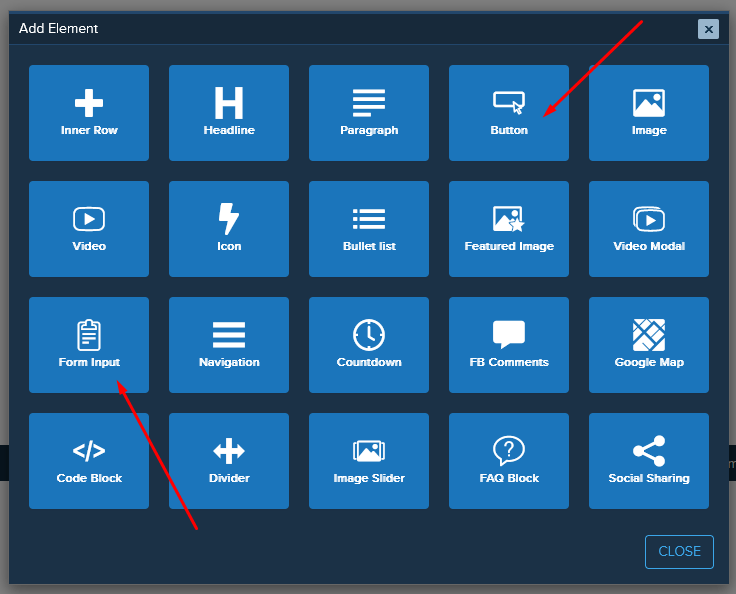Select the Paragraph element tile
736x594 pixels.
(369, 113)
